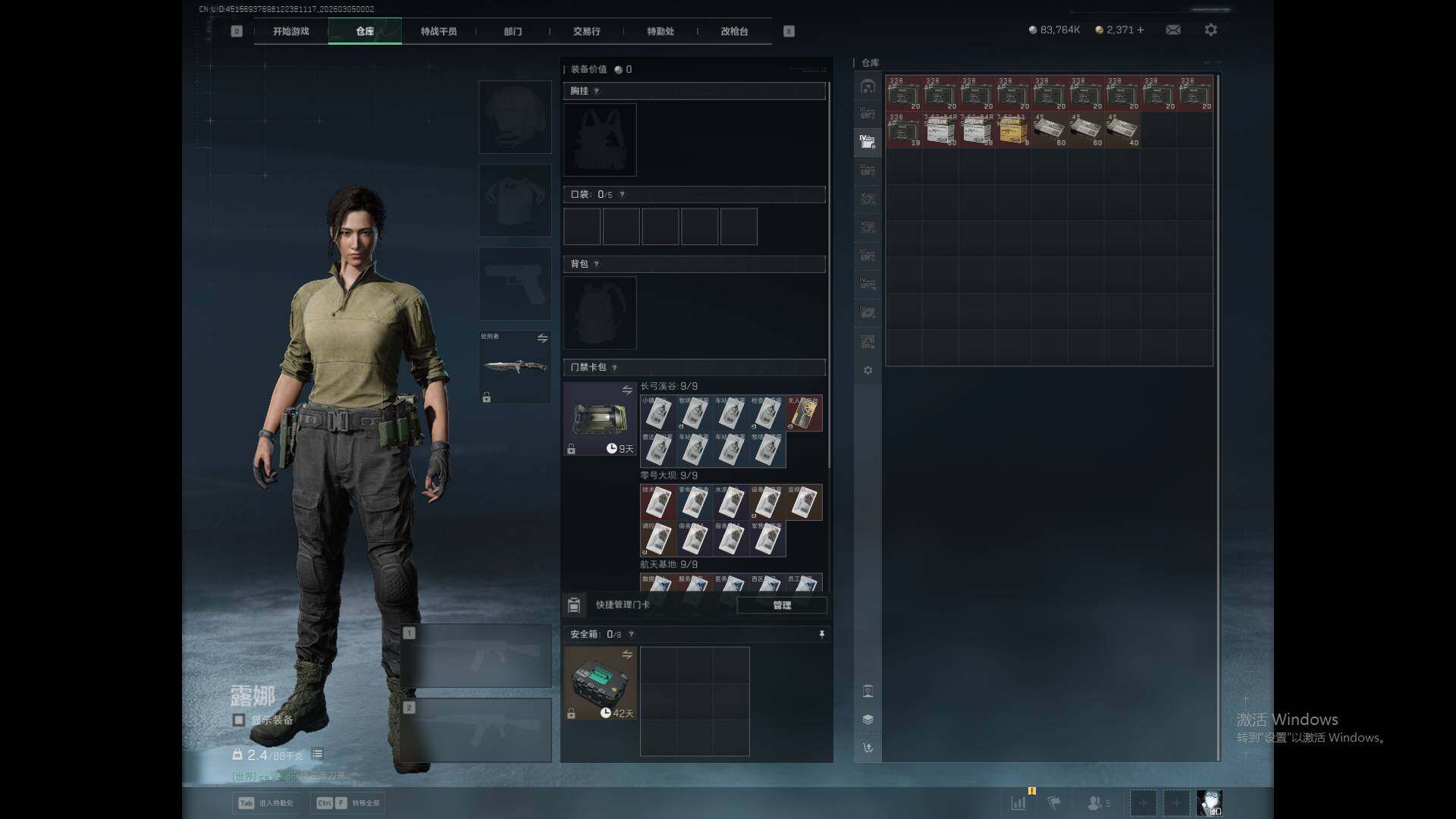
Task: Click the statistics bar chart icon
Action: click(x=1018, y=802)
